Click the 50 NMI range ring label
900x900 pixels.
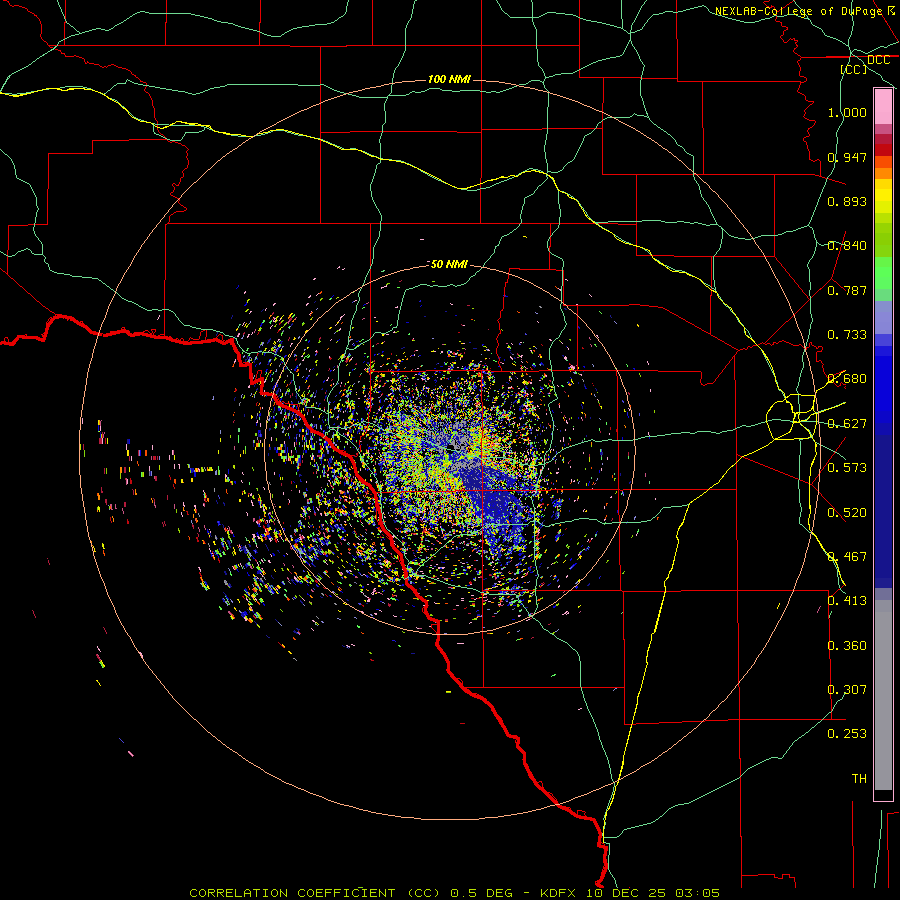point(449,264)
